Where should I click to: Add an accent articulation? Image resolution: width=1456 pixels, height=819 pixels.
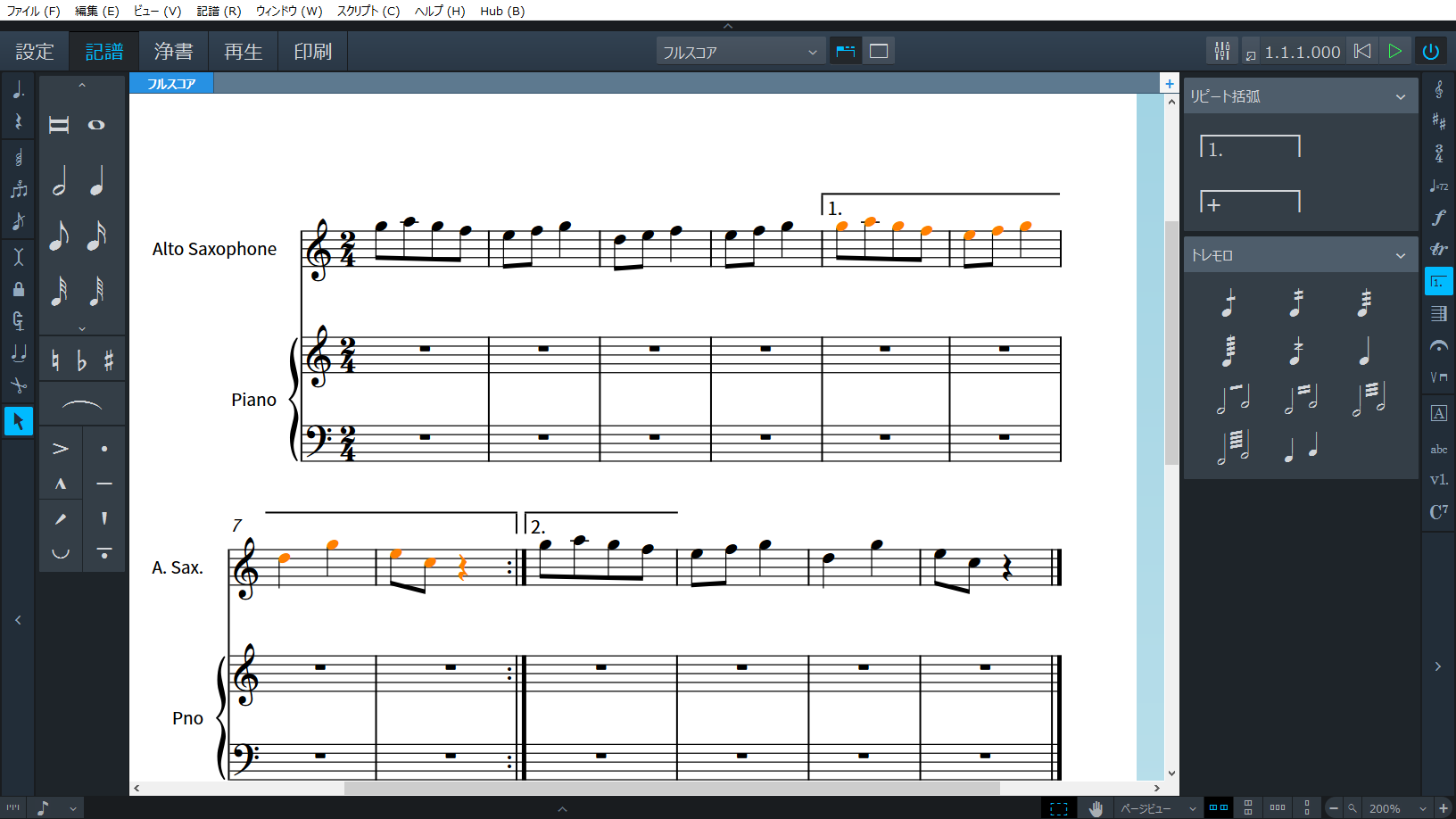point(61,449)
